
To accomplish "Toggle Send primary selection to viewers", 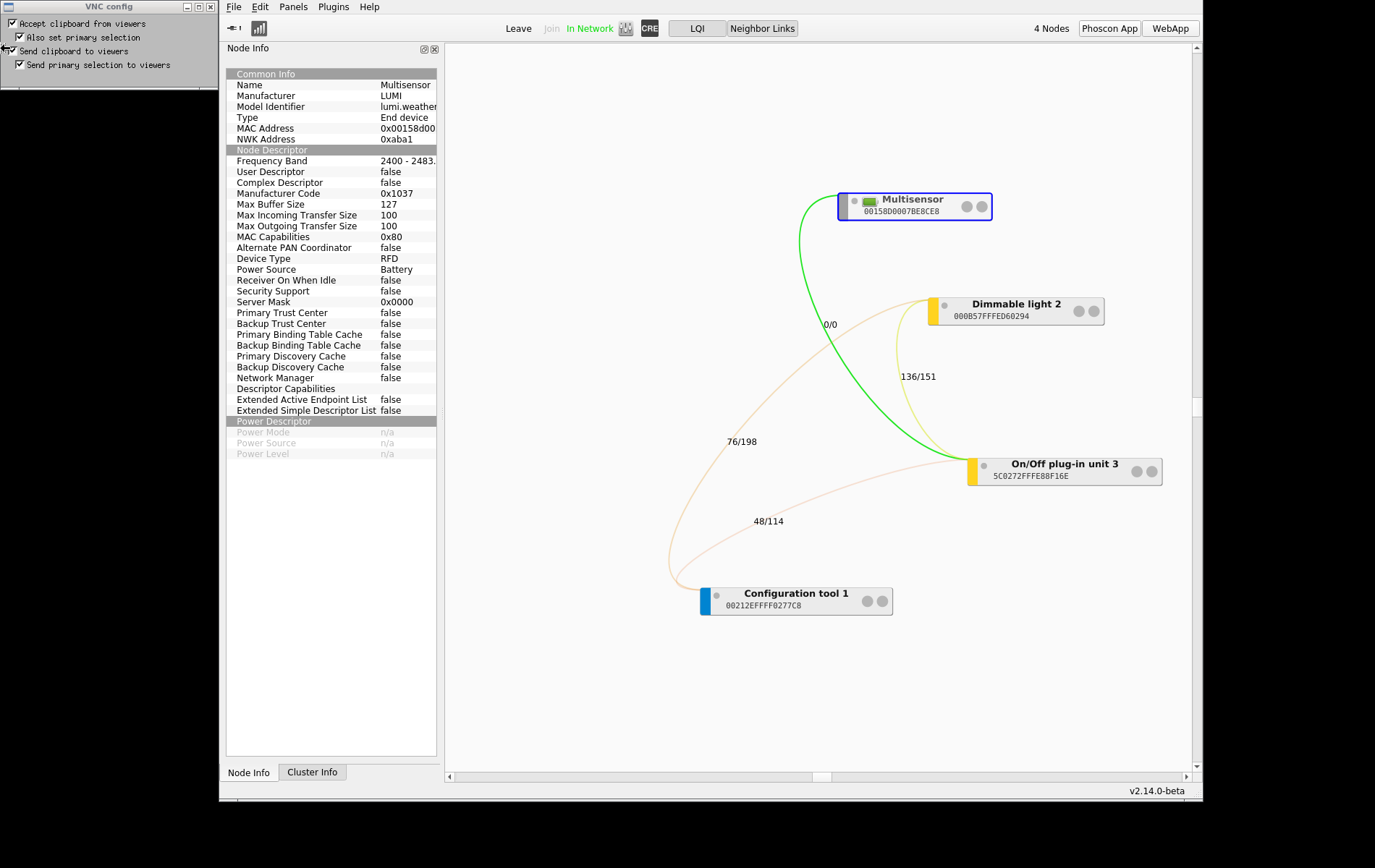I will [20, 64].
